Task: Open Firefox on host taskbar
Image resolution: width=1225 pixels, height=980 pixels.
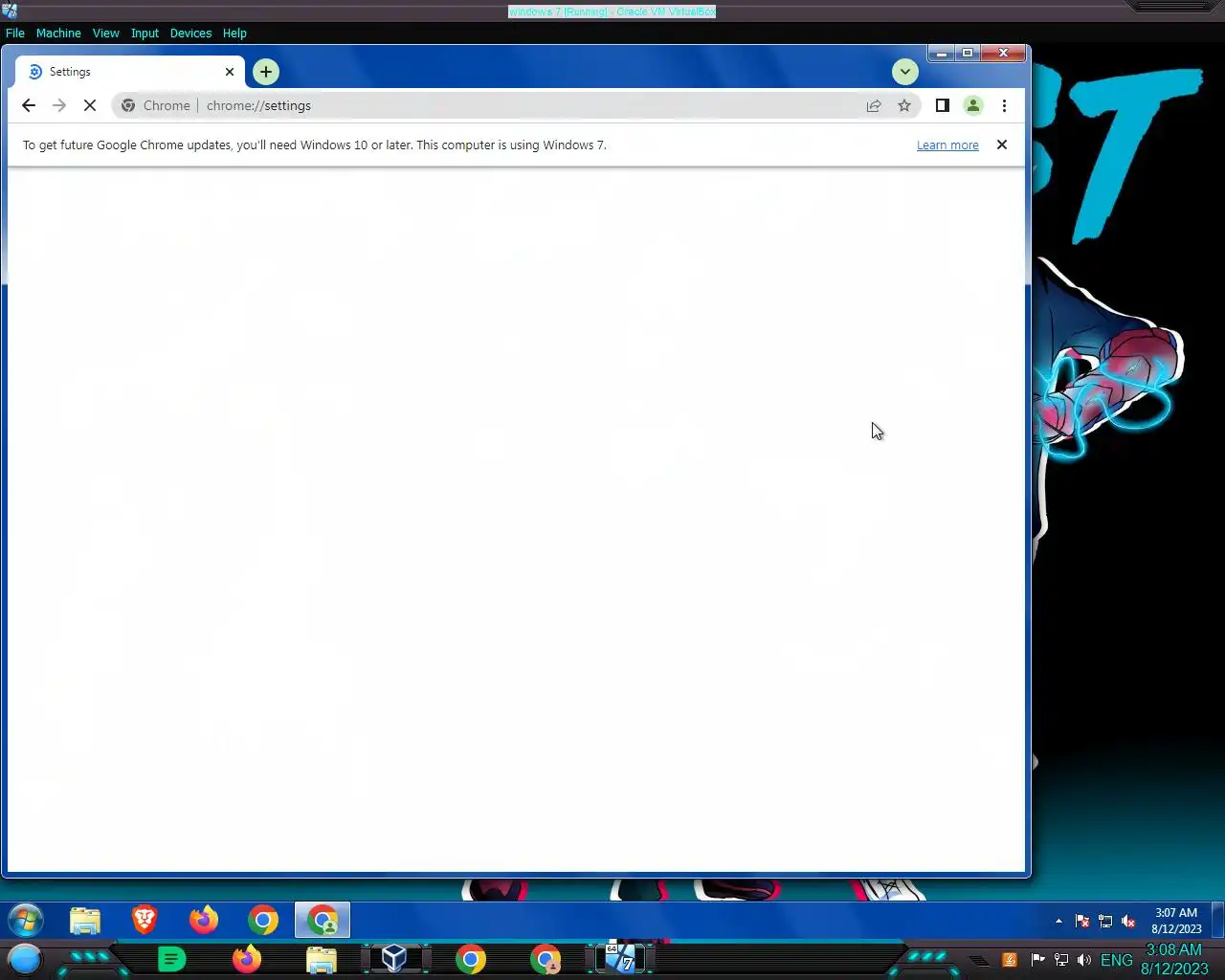Action: point(247,959)
